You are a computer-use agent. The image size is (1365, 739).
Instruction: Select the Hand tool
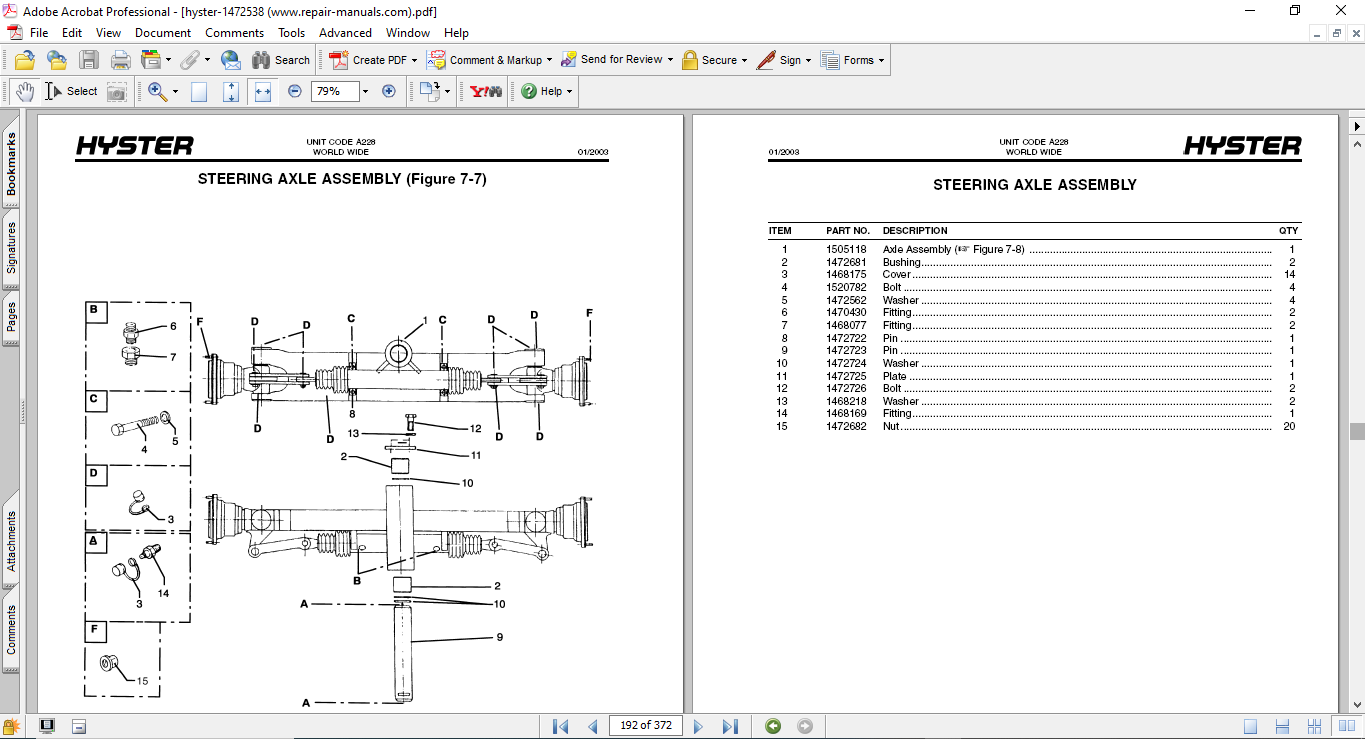(24, 91)
